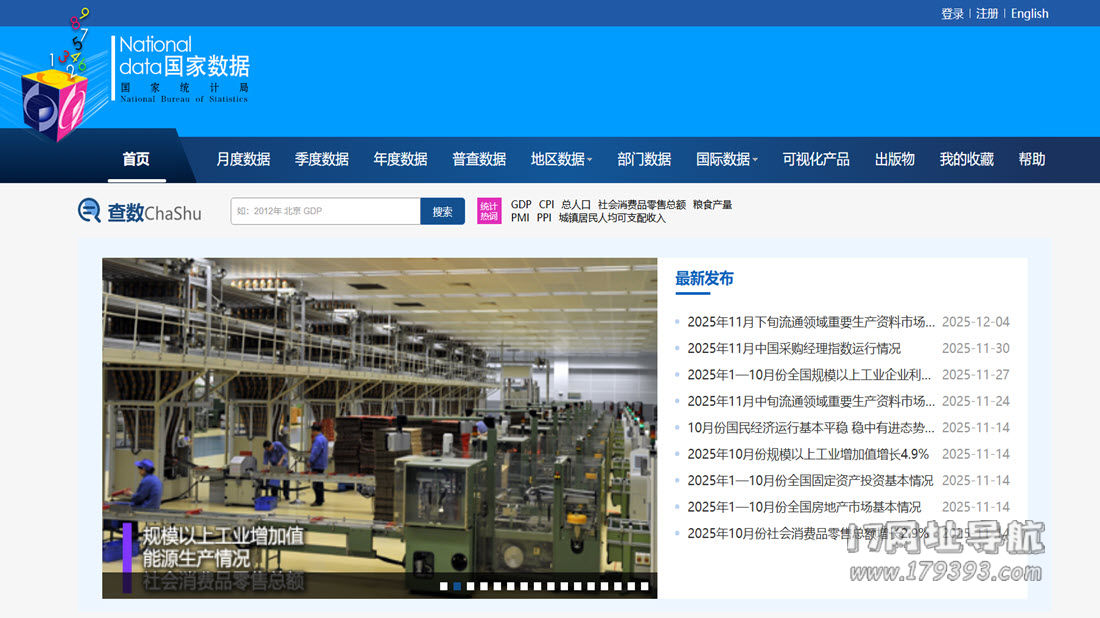Click the 城镇居民人均可支配收入 hot keyword
This screenshot has width=1100, height=618.
coord(612,218)
